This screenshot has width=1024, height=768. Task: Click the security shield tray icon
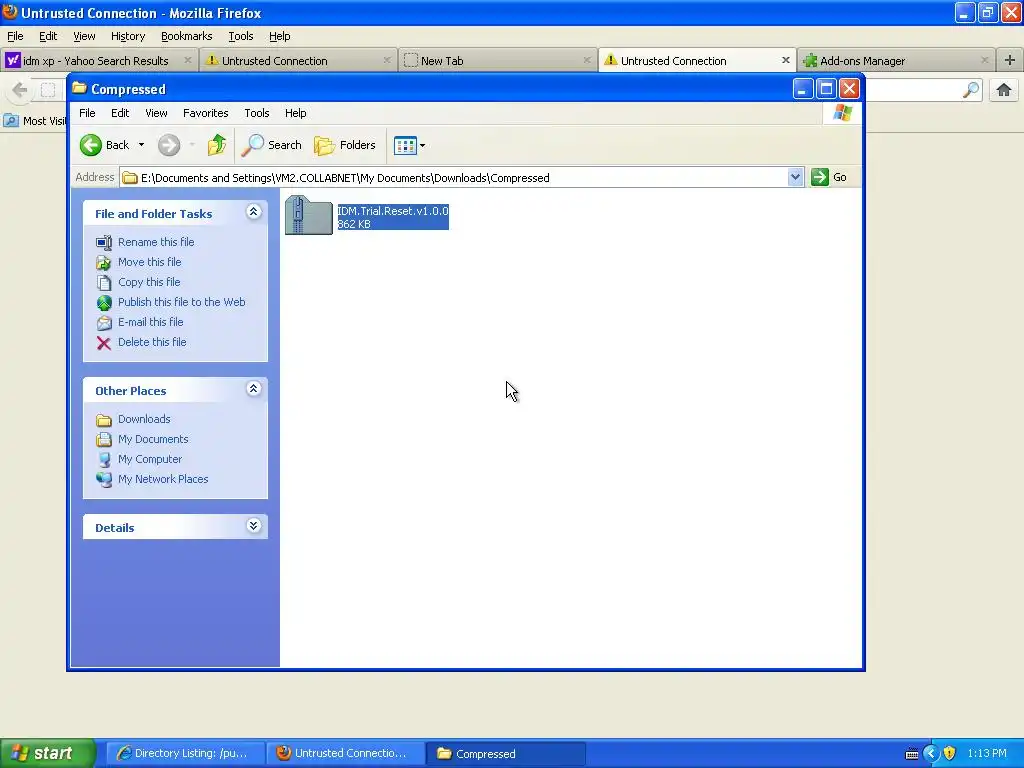(x=950, y=753)
